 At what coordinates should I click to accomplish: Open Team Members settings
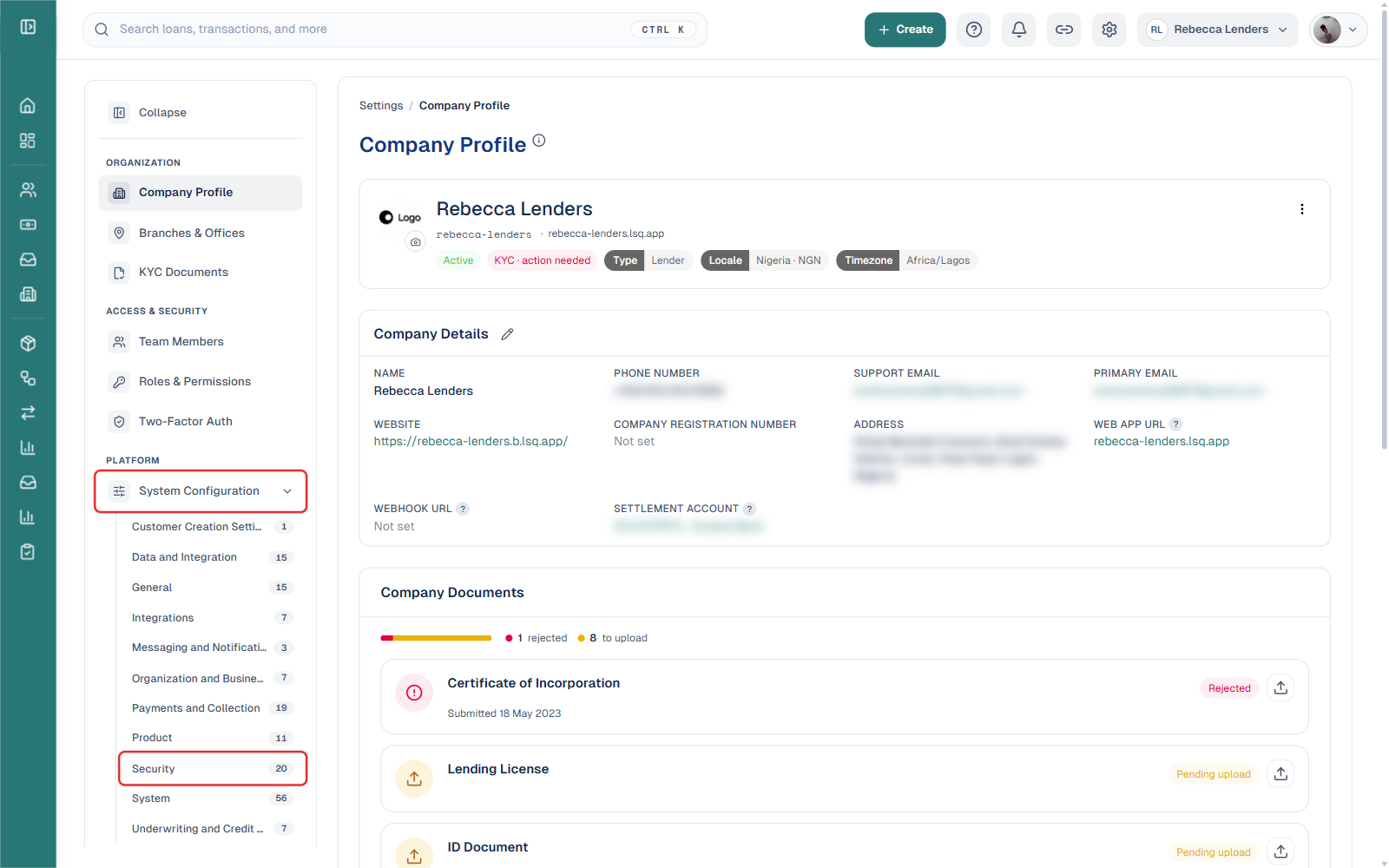201,342
